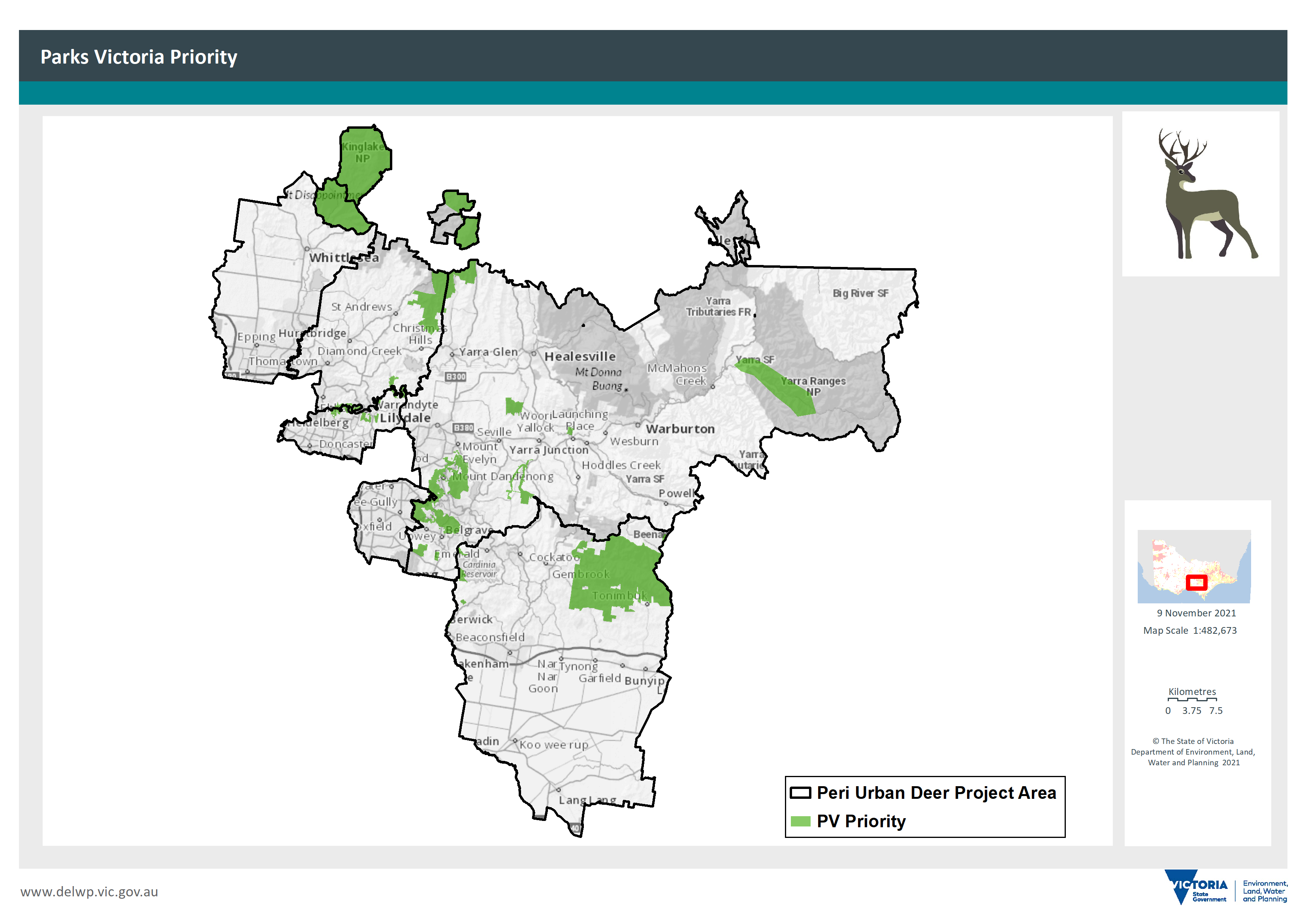Image resolution: width=1306 pixels, height=924 pixels.
Task: Open the www.delwp.vic.gov.au link
Action: point(89,892)
